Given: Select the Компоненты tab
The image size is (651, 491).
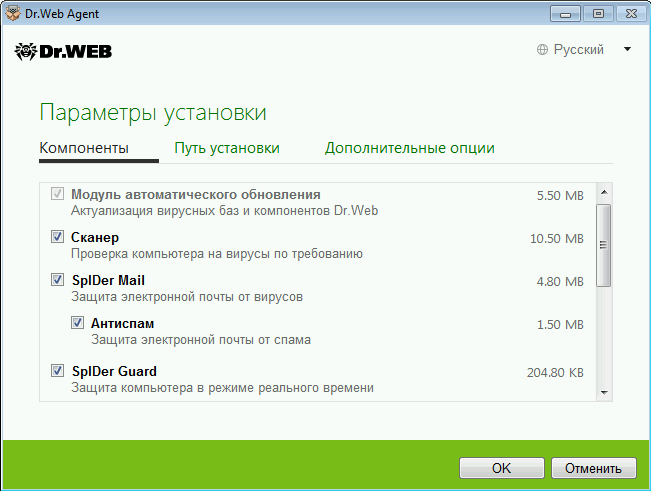Looking at the screenshot, I should pyautogui.click(x=84, y=148).
